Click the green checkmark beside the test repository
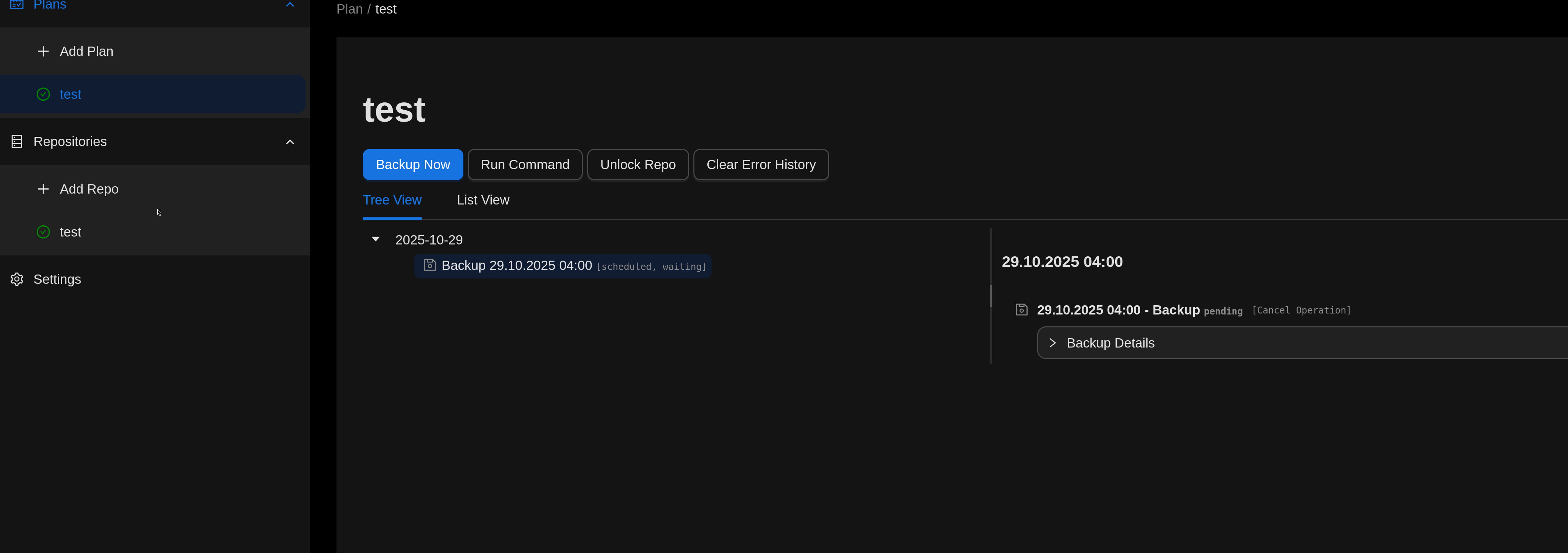The height and width of the screenshot is (553, 1568). (43, 232)
